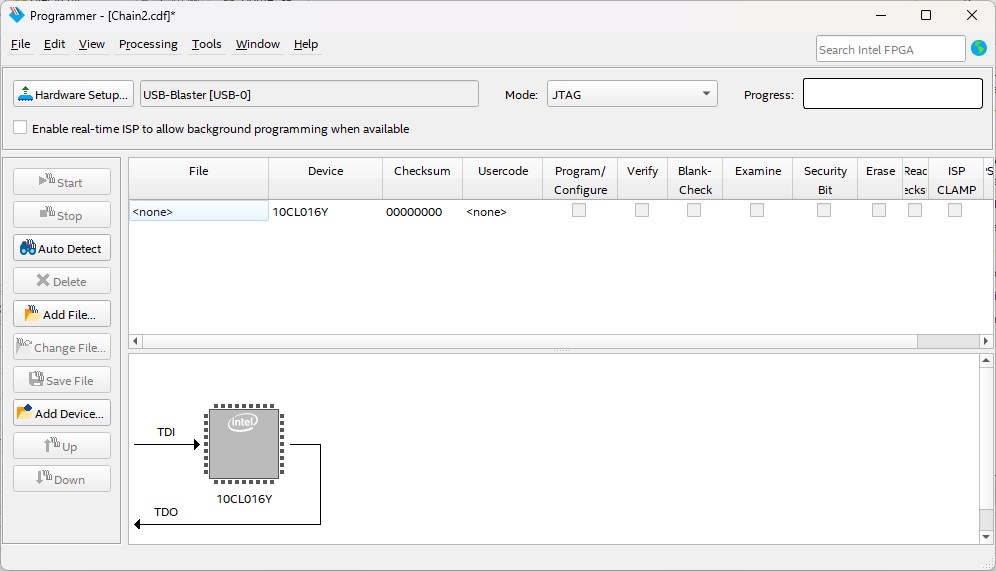Open the View menu
Screen dimensions: 996x571
pos(91,44)
